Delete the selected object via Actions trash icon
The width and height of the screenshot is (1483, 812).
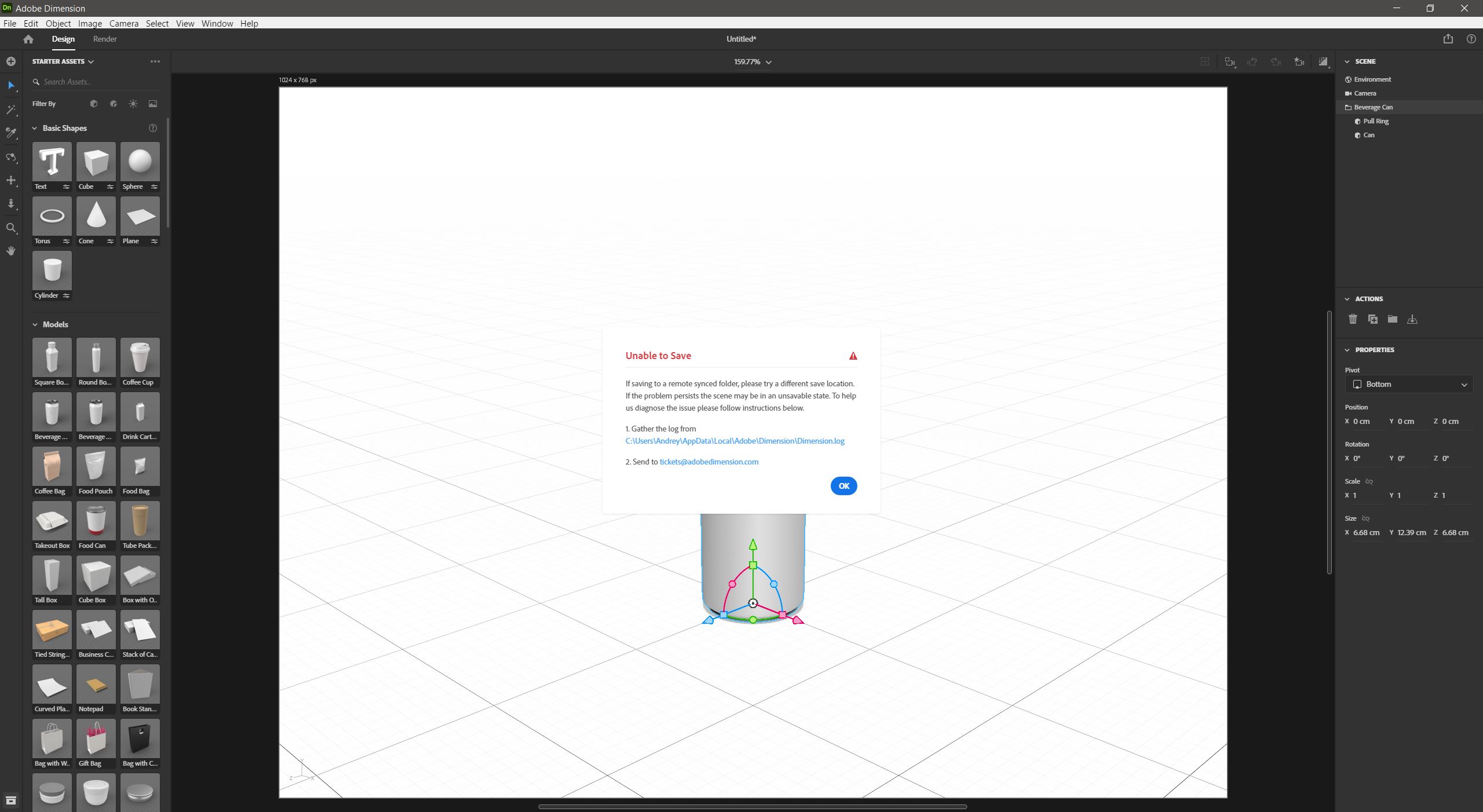[x=1352, y=319]
